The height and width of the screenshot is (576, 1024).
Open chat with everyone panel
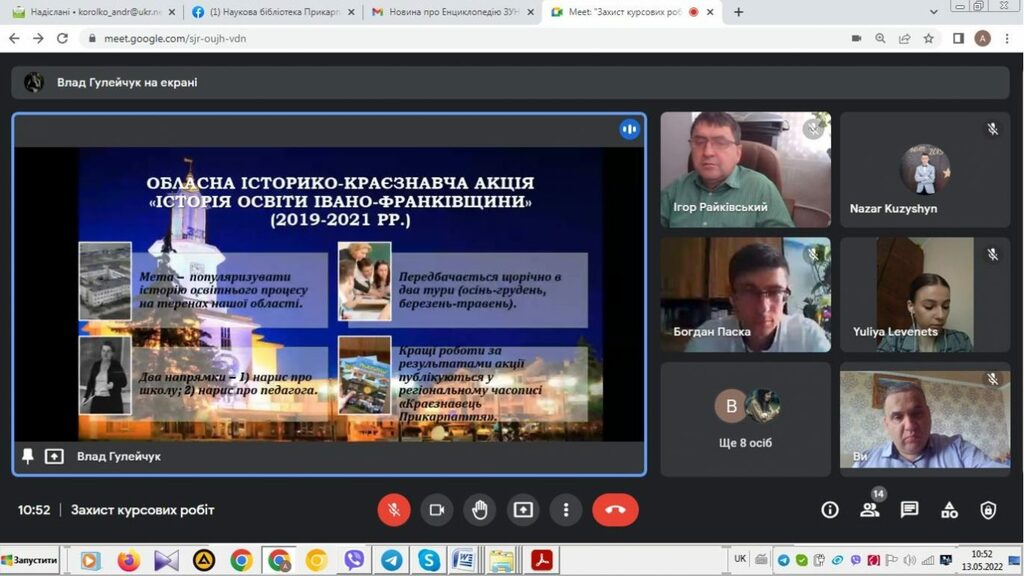click(909, 510)
